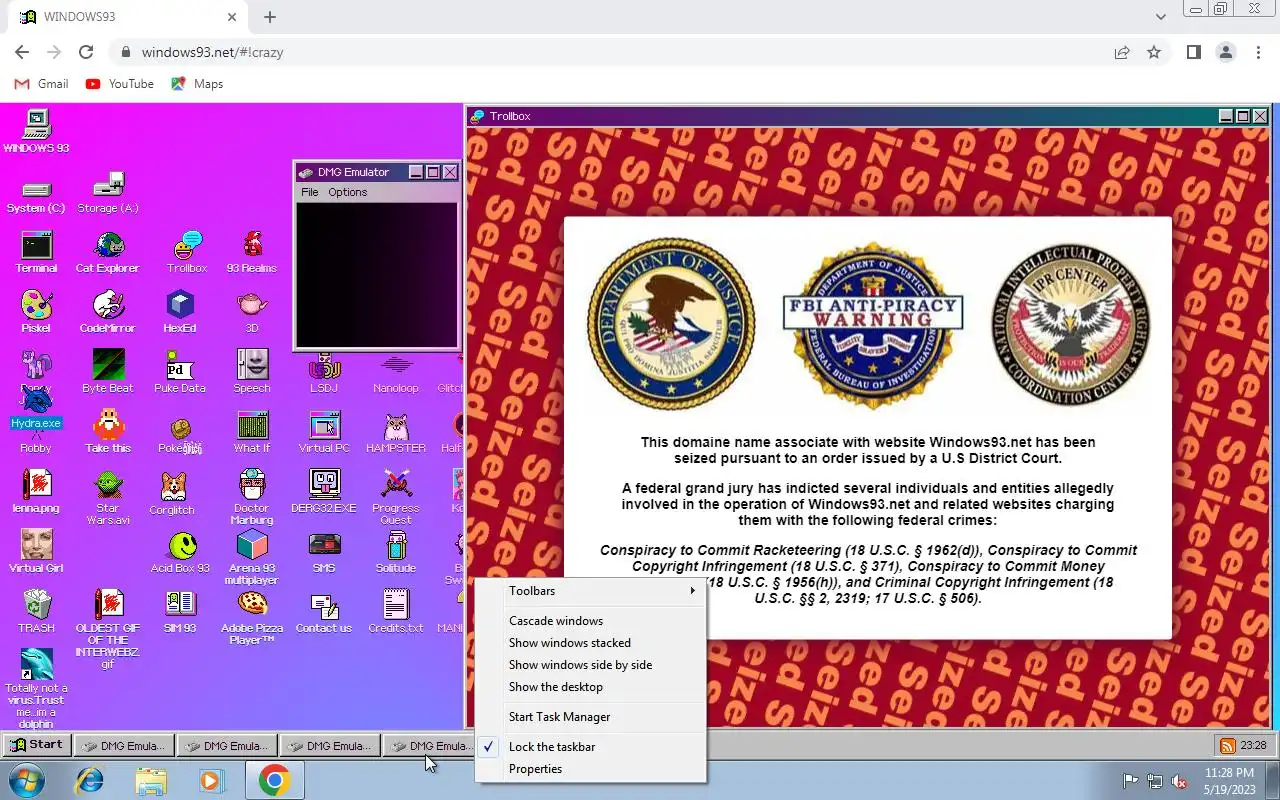Click the Gmail bookmark
1280x800 pixels.
pos(42,84)
